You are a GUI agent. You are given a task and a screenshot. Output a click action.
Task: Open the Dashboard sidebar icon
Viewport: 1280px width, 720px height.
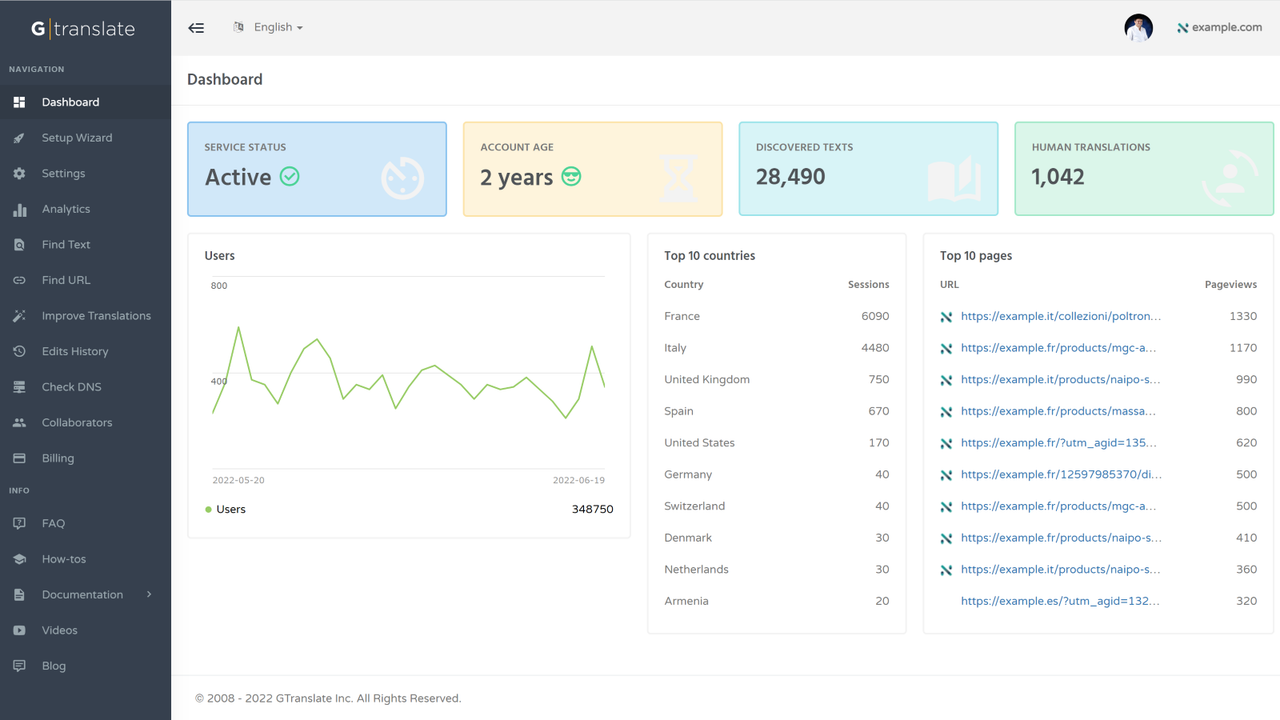20,101
